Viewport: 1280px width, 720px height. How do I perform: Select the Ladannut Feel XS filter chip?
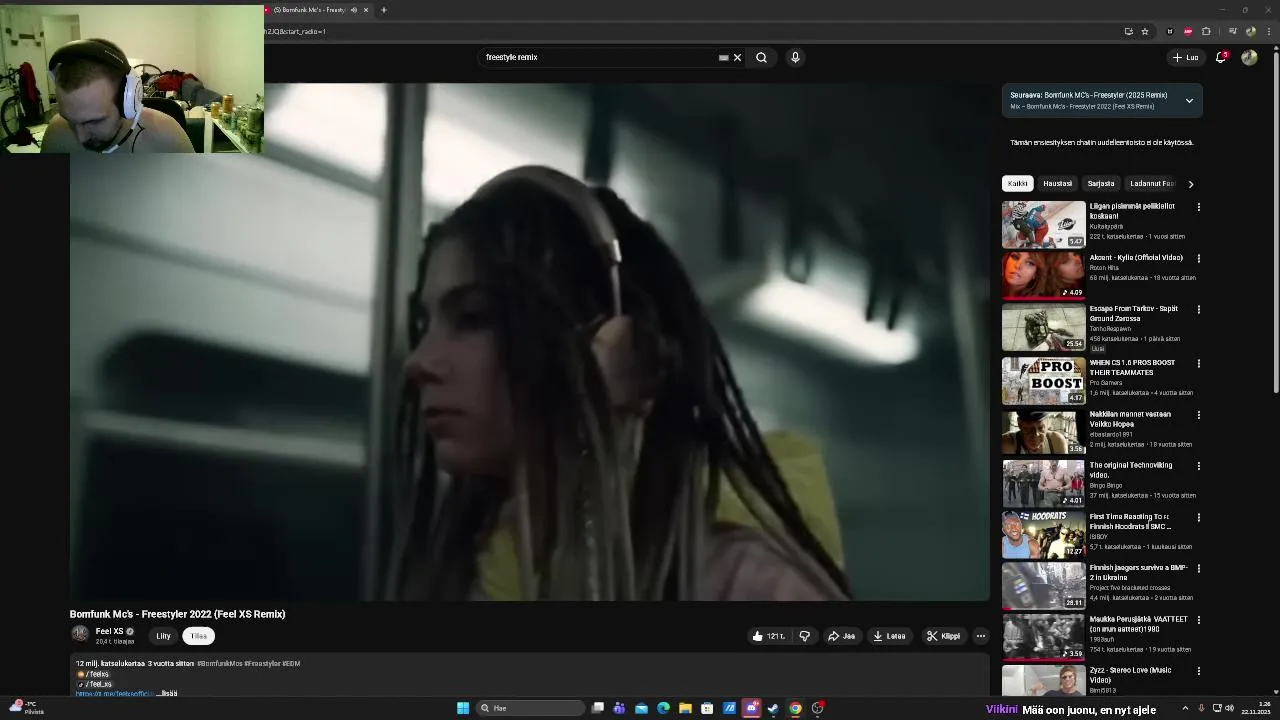pos(1152,184)
